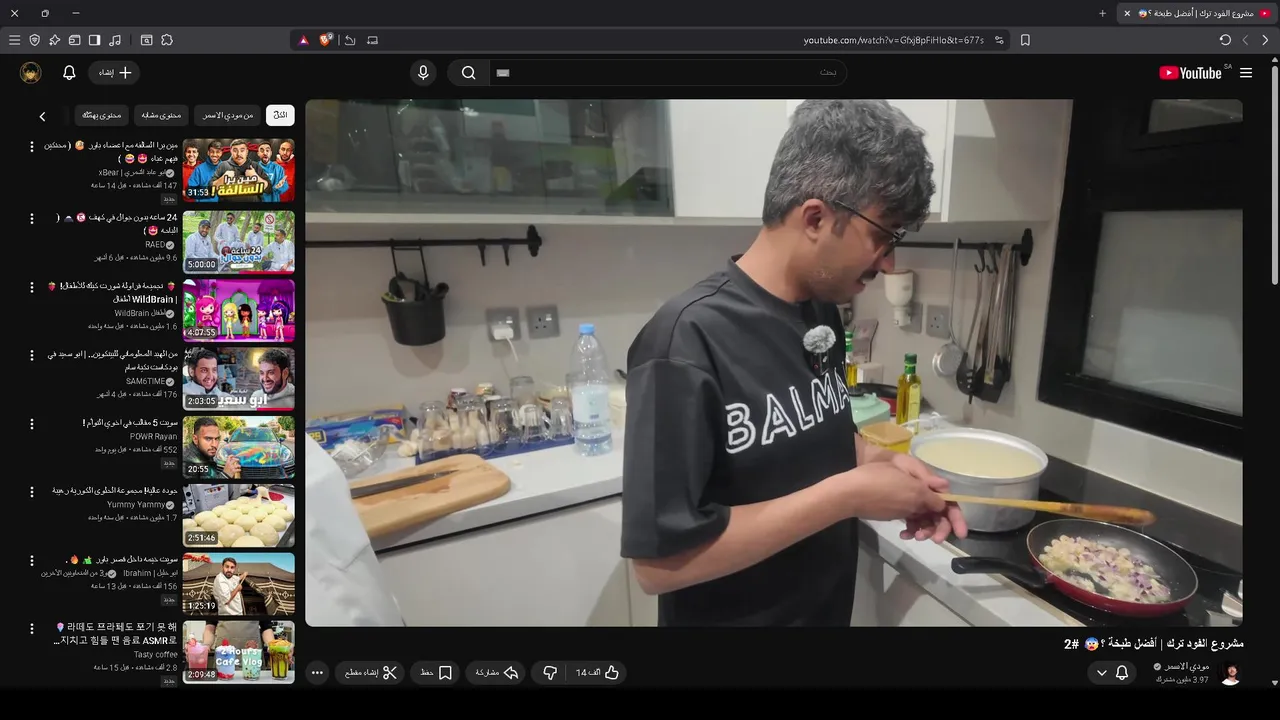Share the video with مشاركة button
This screenshot has width=1280, height=720.
(x=497, y=673)
